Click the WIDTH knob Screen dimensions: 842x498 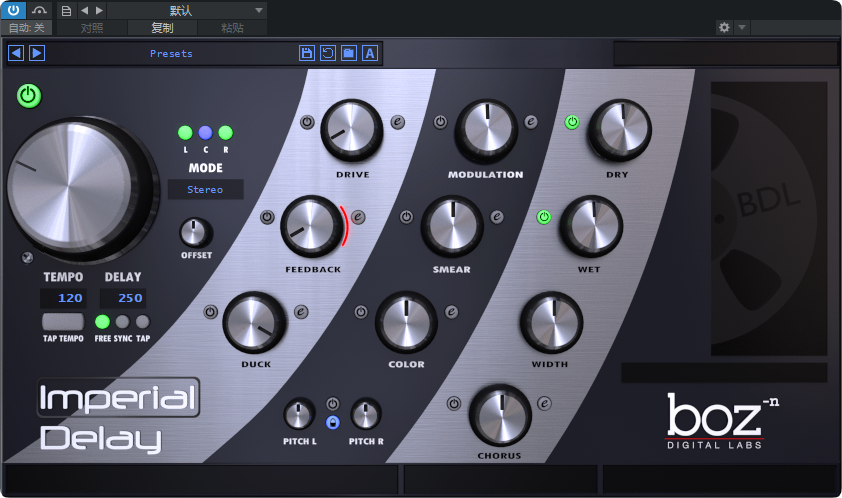coord(551,322)
